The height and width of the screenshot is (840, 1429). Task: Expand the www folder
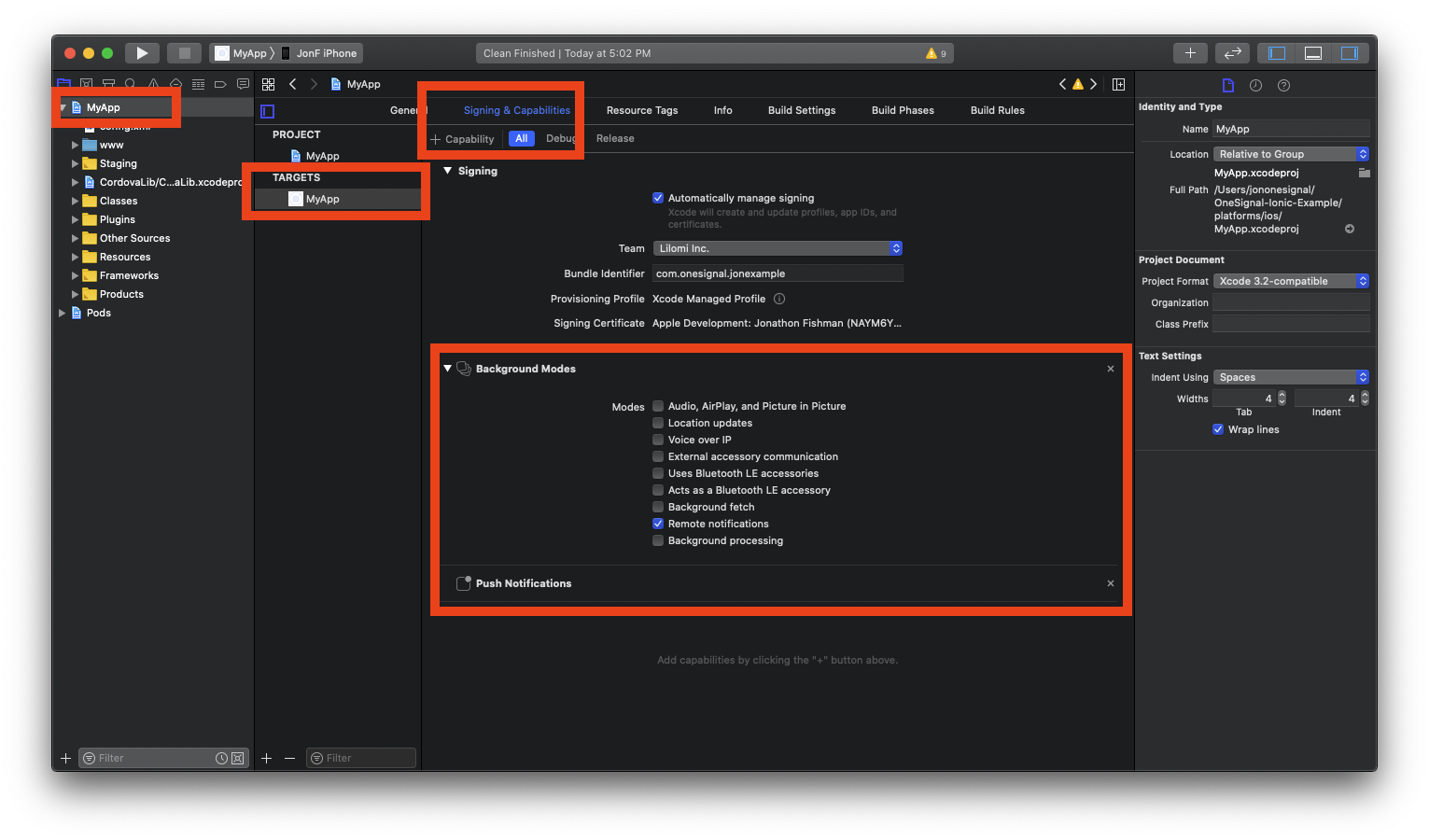coord(75,145)
